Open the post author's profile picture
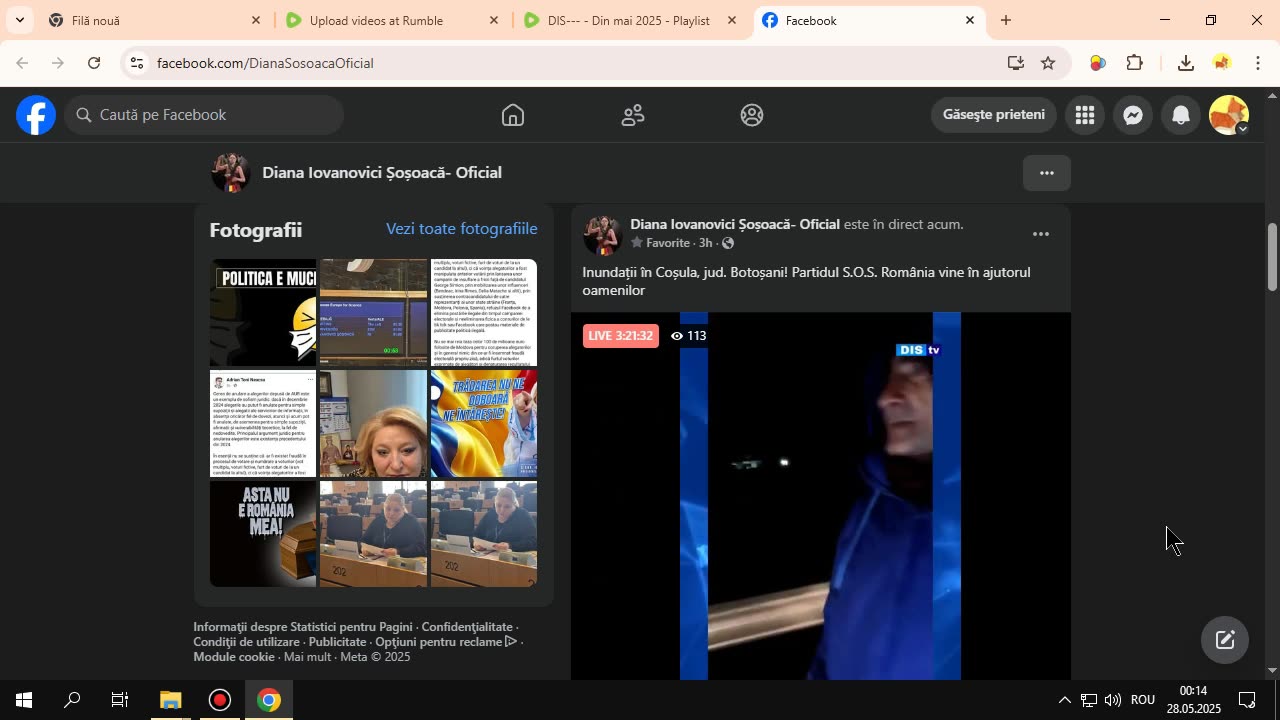 pyautogui.click(x=603, y=234)
